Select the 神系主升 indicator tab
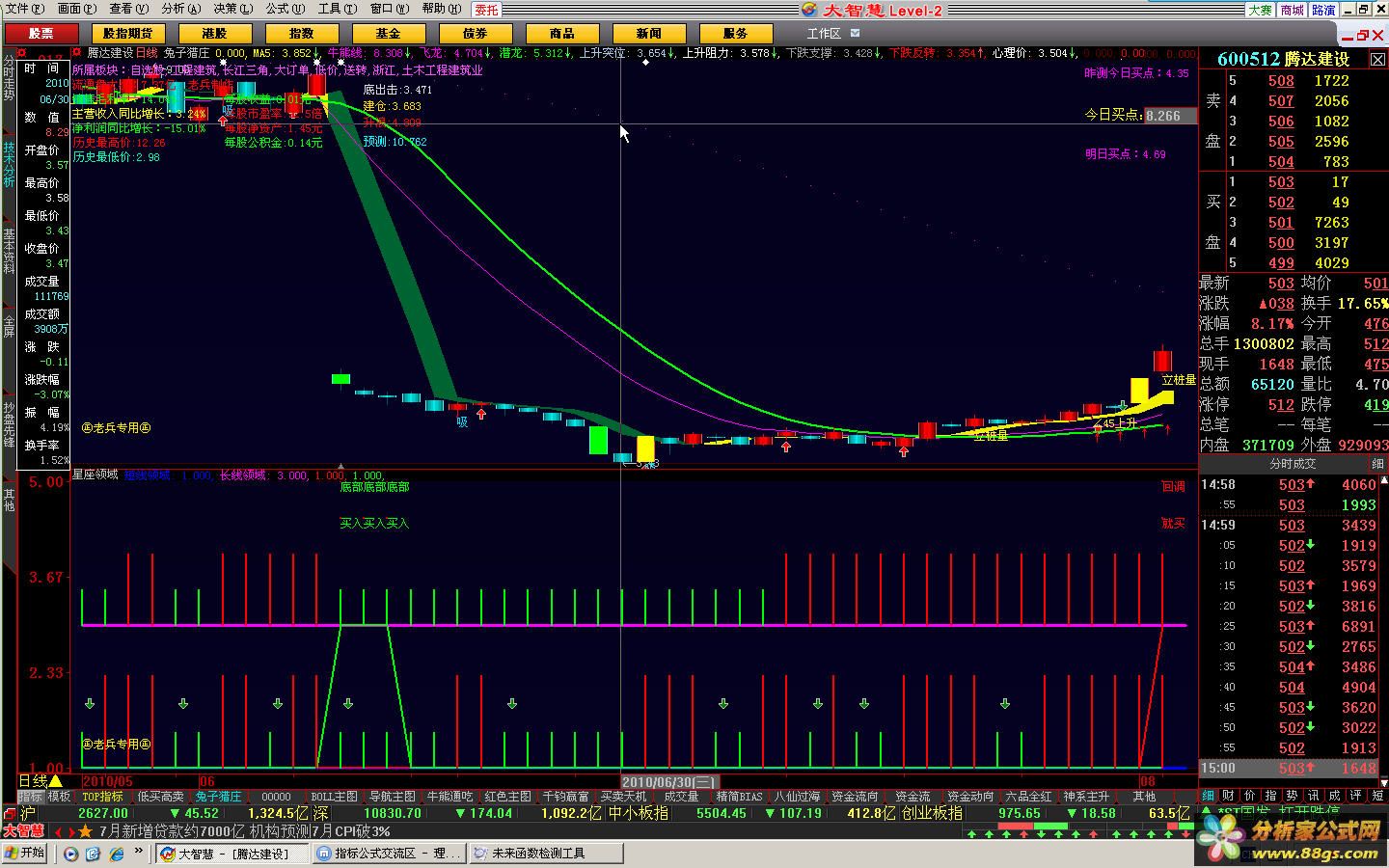Viewport: 1389px width, 868px height. coord(1086,797)
